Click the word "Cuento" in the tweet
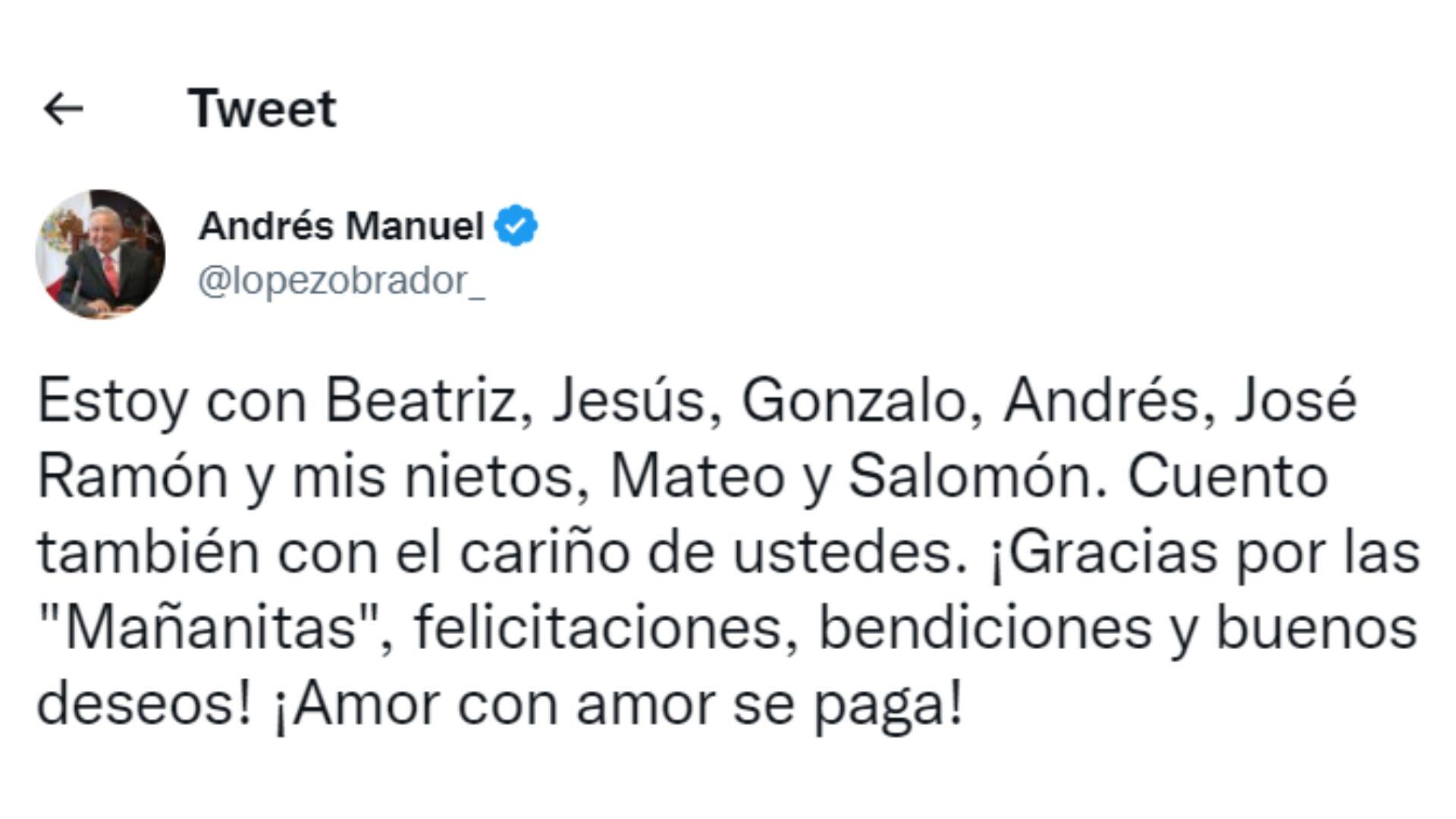This screenshot has height=819, width=1456. tap(1228, 476)
